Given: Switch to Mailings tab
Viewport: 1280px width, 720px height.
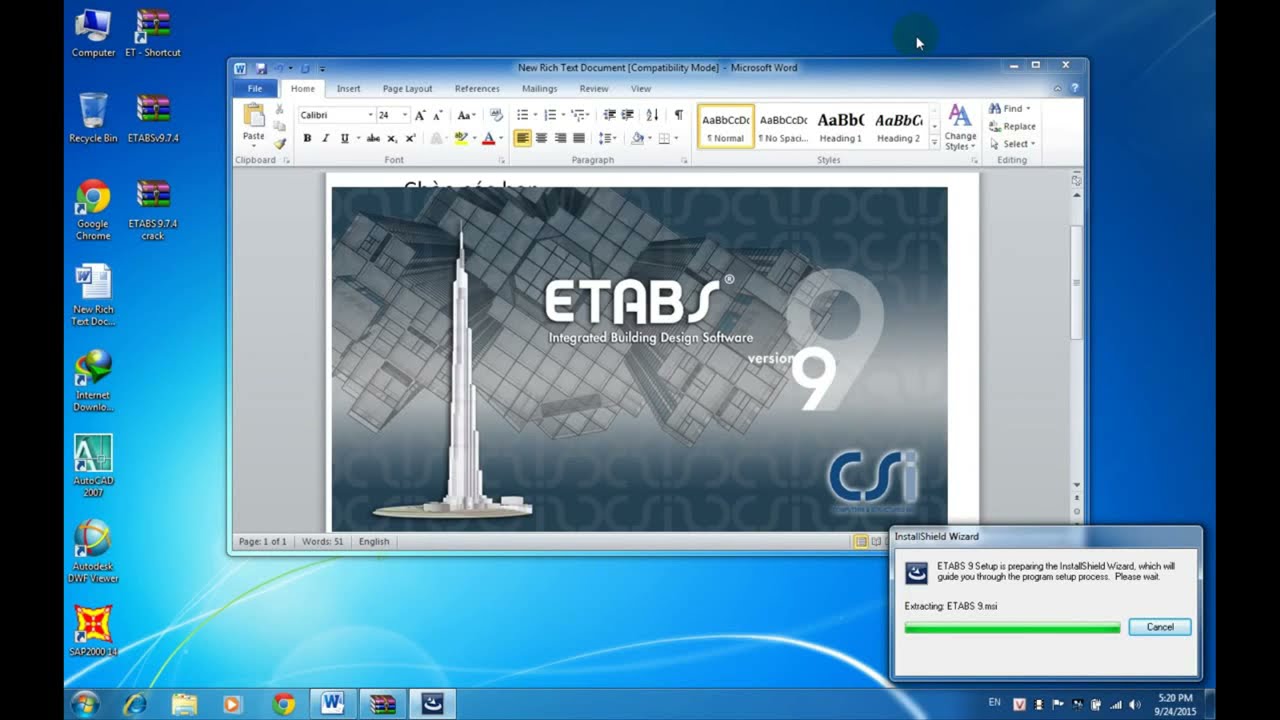Looking at the screenshot, I should [x=539, y=89].
